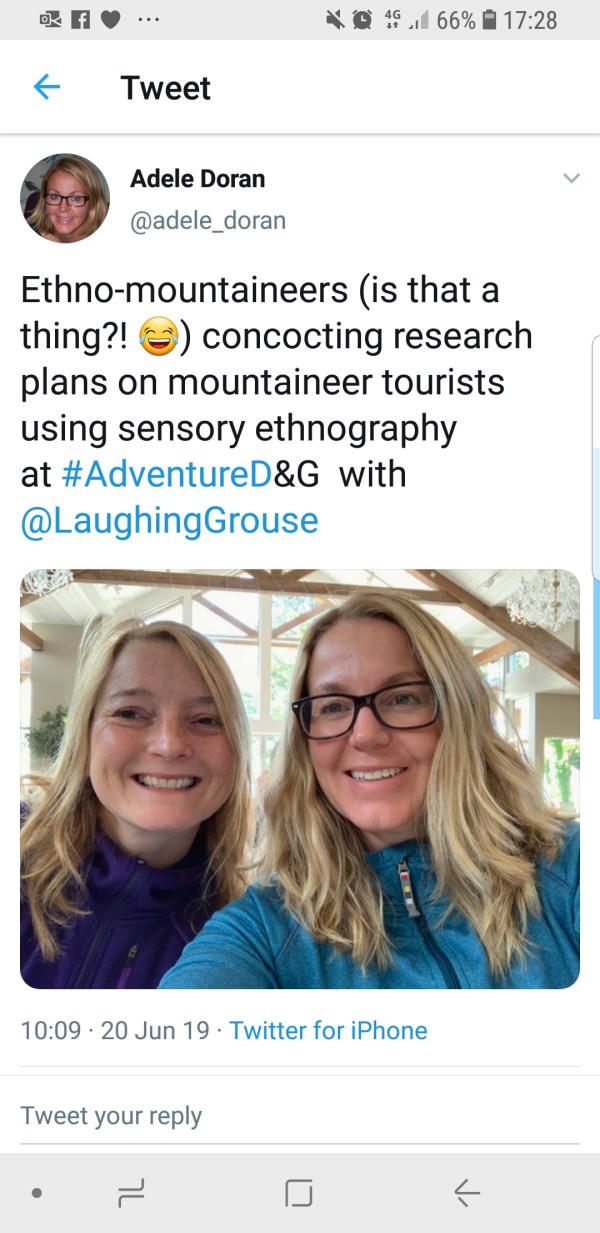The image size is (600, 1233).
Task: Tap the small dot on the navigation bar
Action: pos(37,1193)
